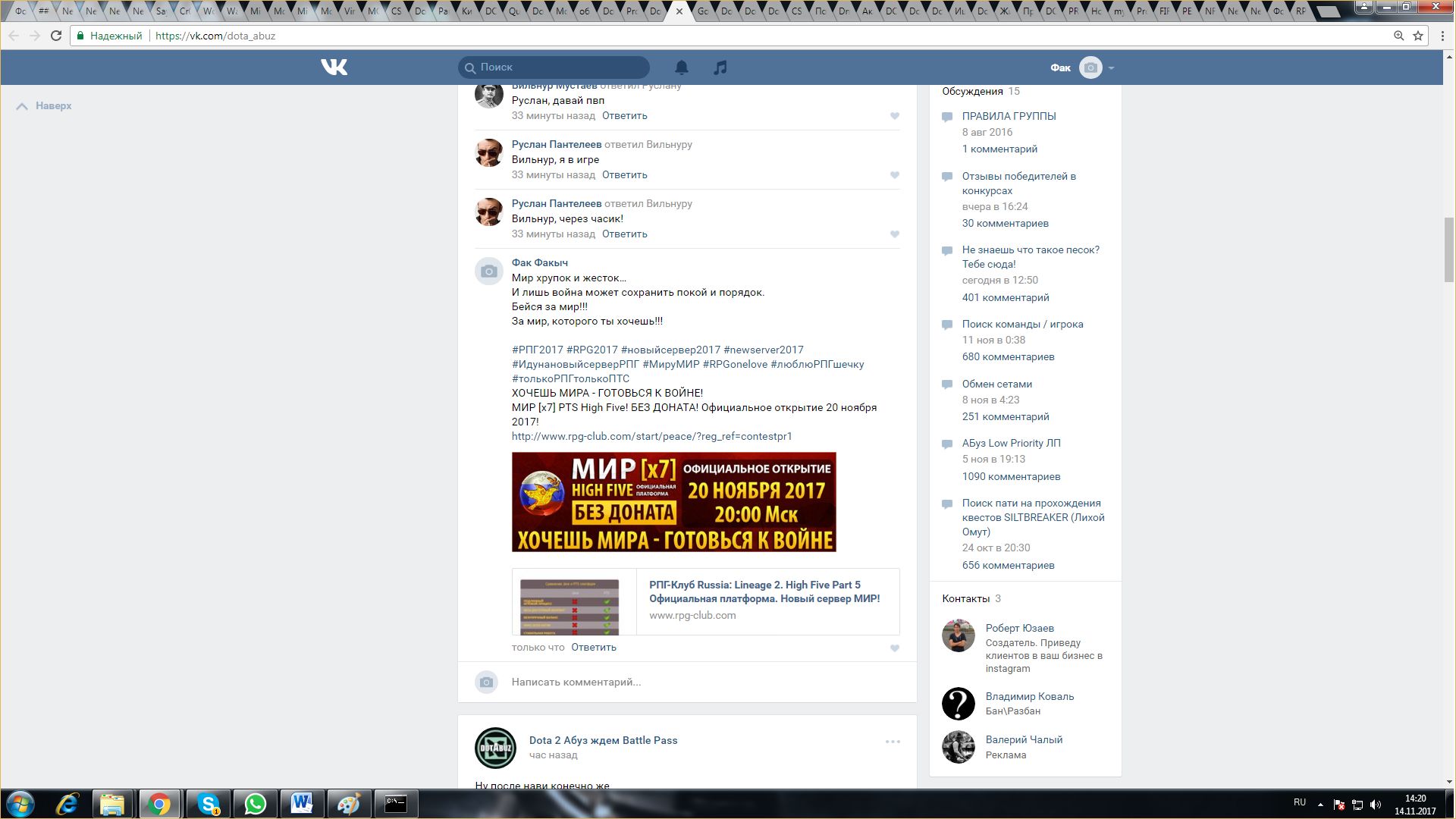
Task: Click the VK search field
Action: 554,67
